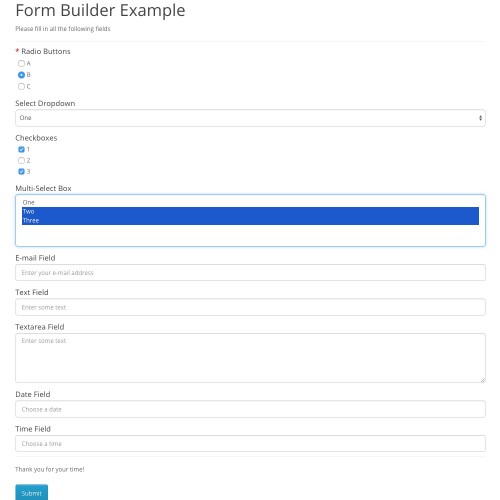Open the Time Field picker
Screen dimensions: 500x500
pyautogui.click(x=250, y=444)
